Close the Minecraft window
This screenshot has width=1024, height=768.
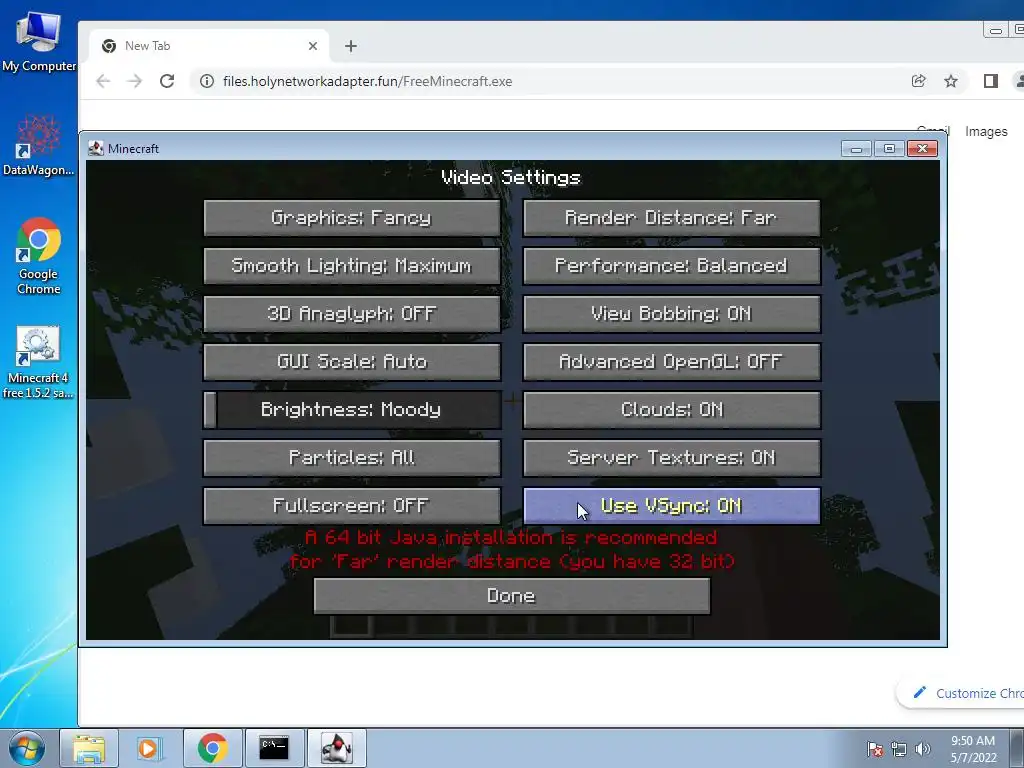[x=922, y=149]
